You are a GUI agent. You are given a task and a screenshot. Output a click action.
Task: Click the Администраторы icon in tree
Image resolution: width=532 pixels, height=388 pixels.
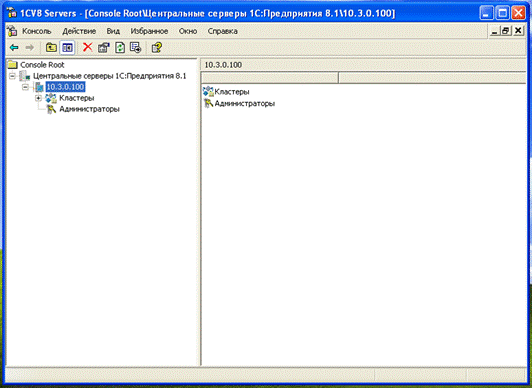coord(51,109)
